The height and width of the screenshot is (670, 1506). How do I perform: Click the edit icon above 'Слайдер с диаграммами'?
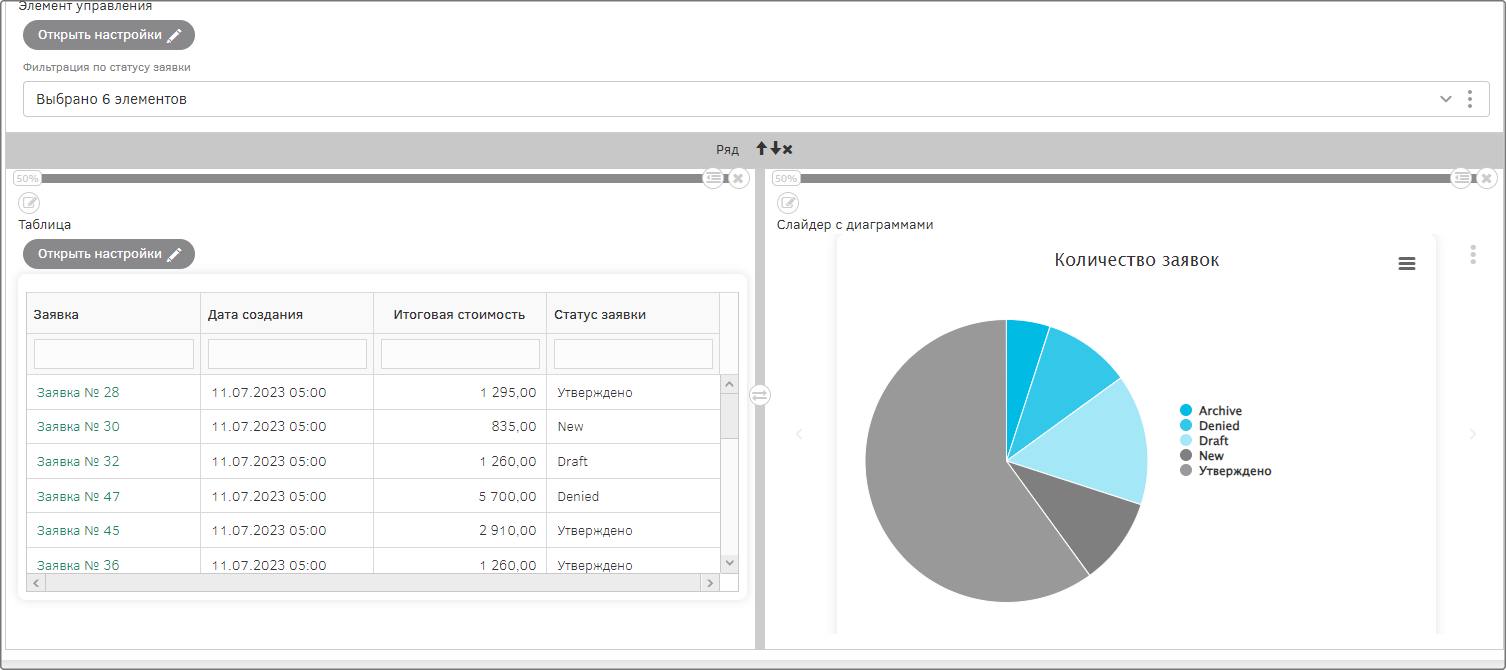tap(788, 203)
